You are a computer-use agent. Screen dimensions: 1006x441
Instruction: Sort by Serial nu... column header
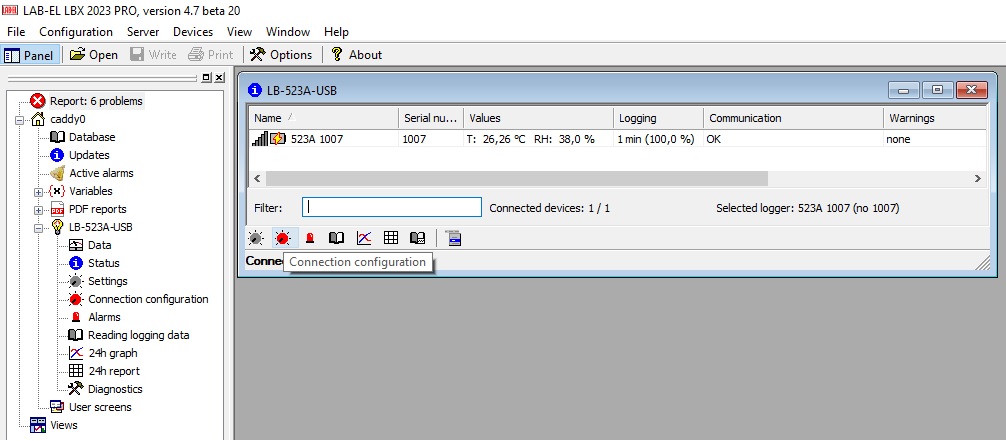(x=431, y=118)
